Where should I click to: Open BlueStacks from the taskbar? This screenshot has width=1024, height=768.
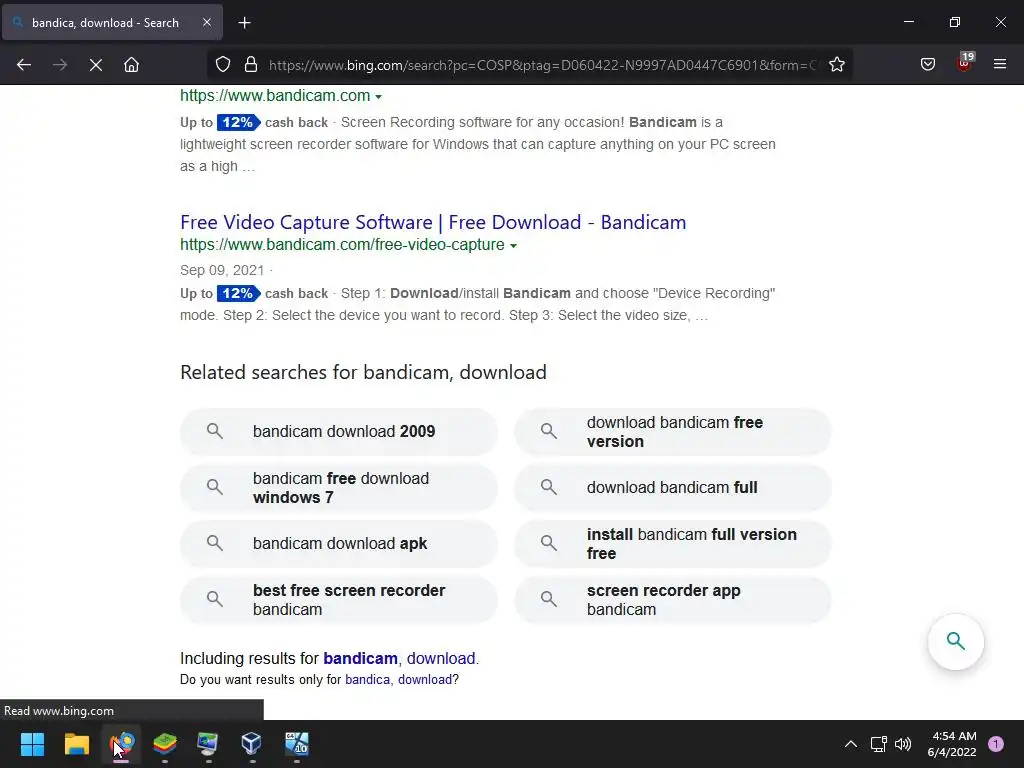pos(165,744)
